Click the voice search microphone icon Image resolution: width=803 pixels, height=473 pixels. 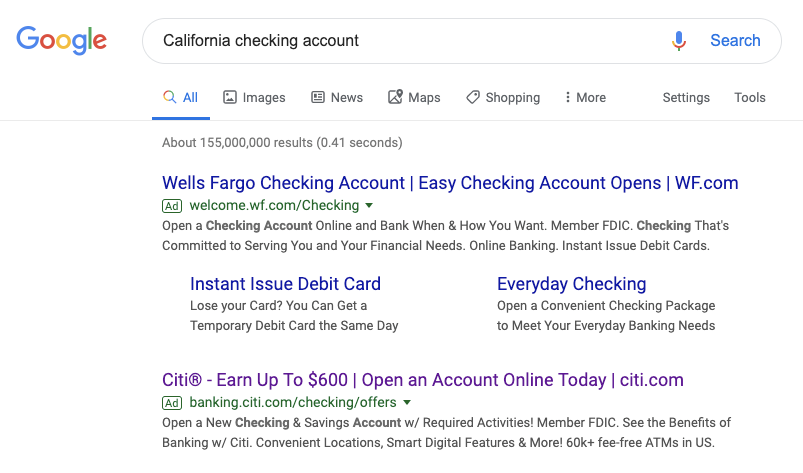[679, 41]
